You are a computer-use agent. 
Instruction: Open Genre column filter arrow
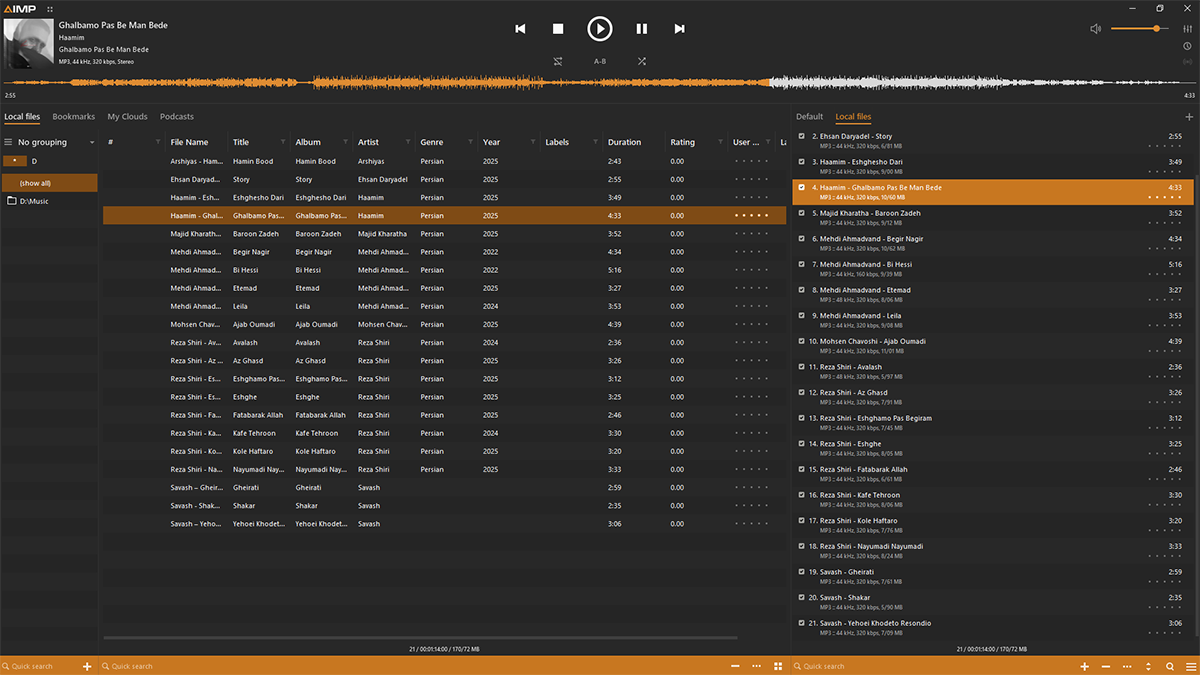point(471,142)
